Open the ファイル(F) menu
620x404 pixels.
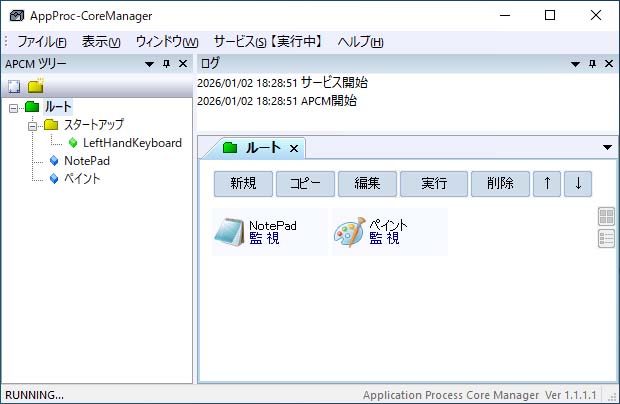pyautogui.click(x=41, y=42)
